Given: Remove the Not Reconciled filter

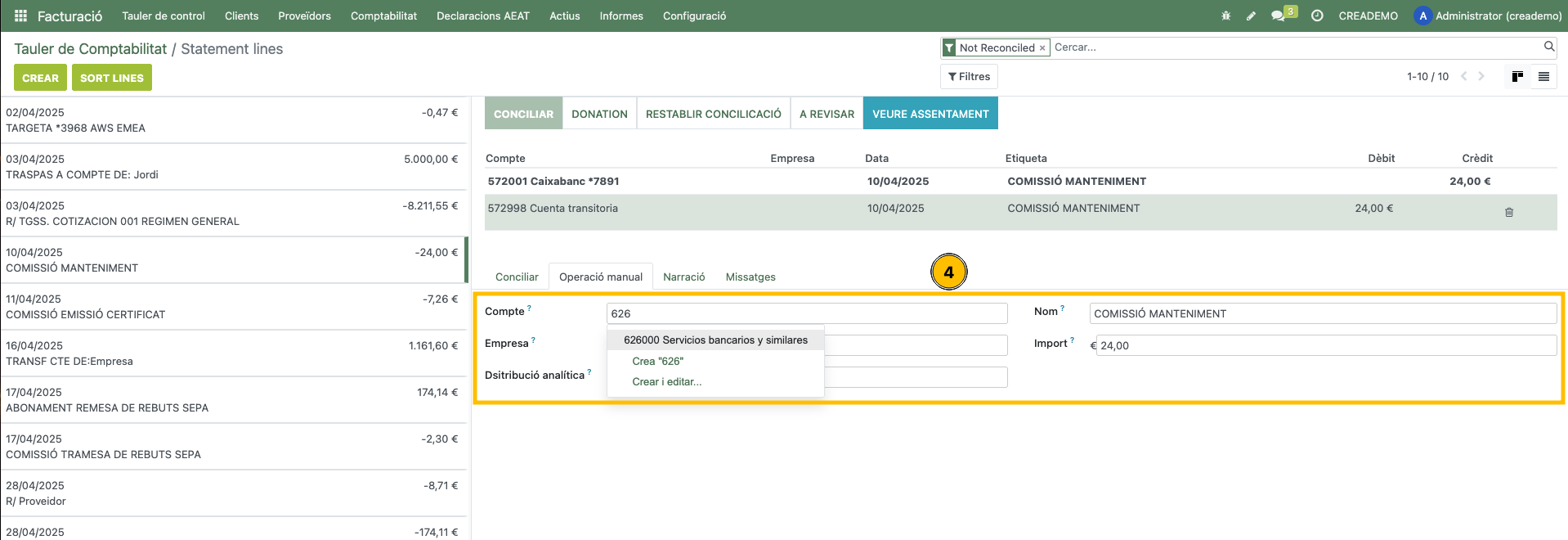Looking at the screenshot, I should (1042, 48).
